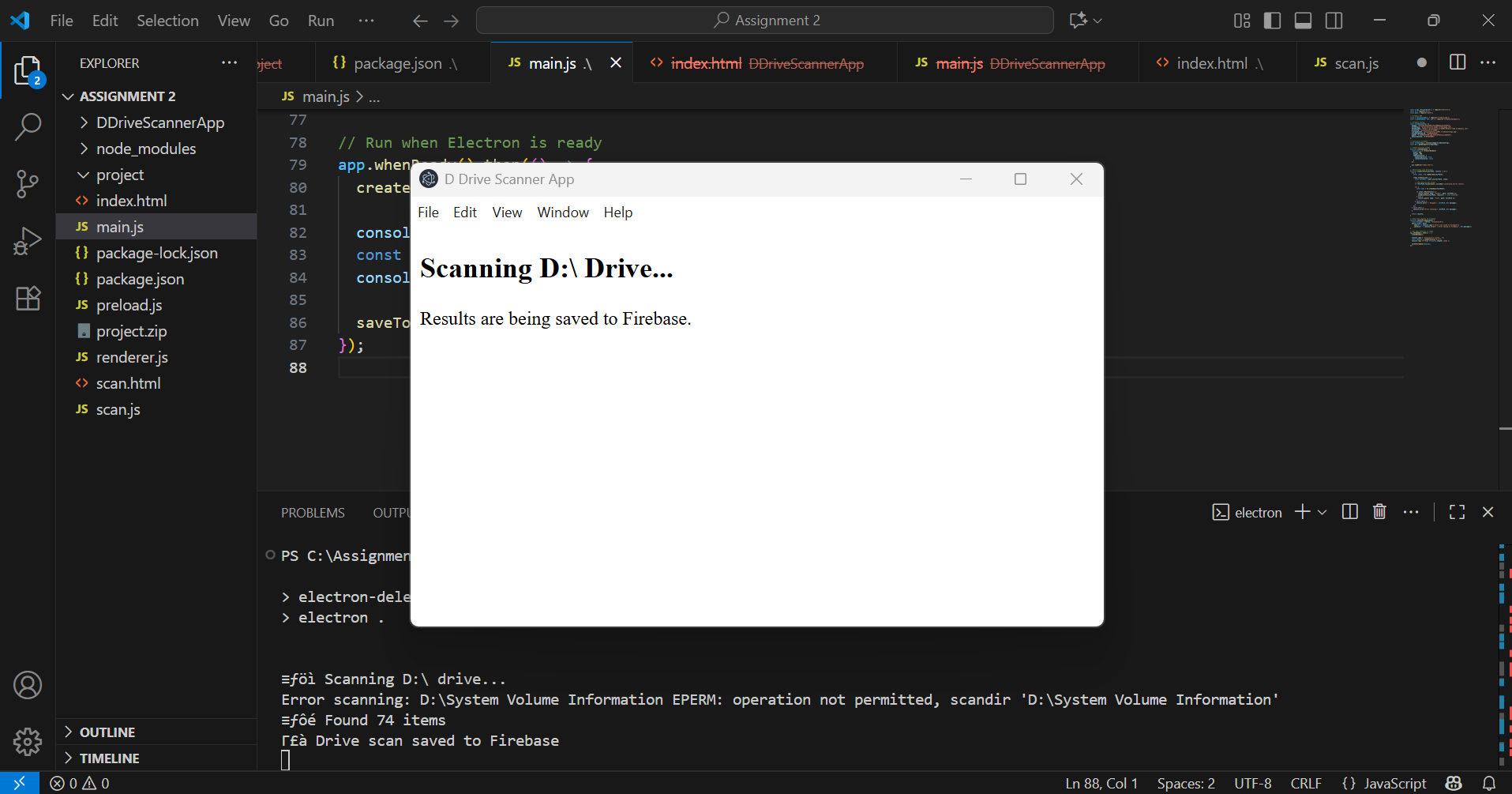The height and width of the screenshot is (794, 1512).
Task: Open the Manage gear settings icon
Action: 28,741
